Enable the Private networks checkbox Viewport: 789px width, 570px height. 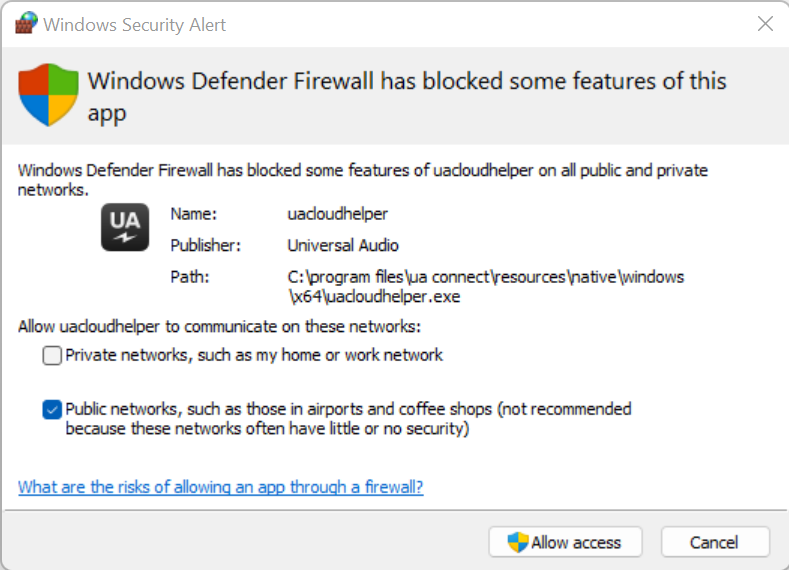pyautogui.click(x=52, y=355)
